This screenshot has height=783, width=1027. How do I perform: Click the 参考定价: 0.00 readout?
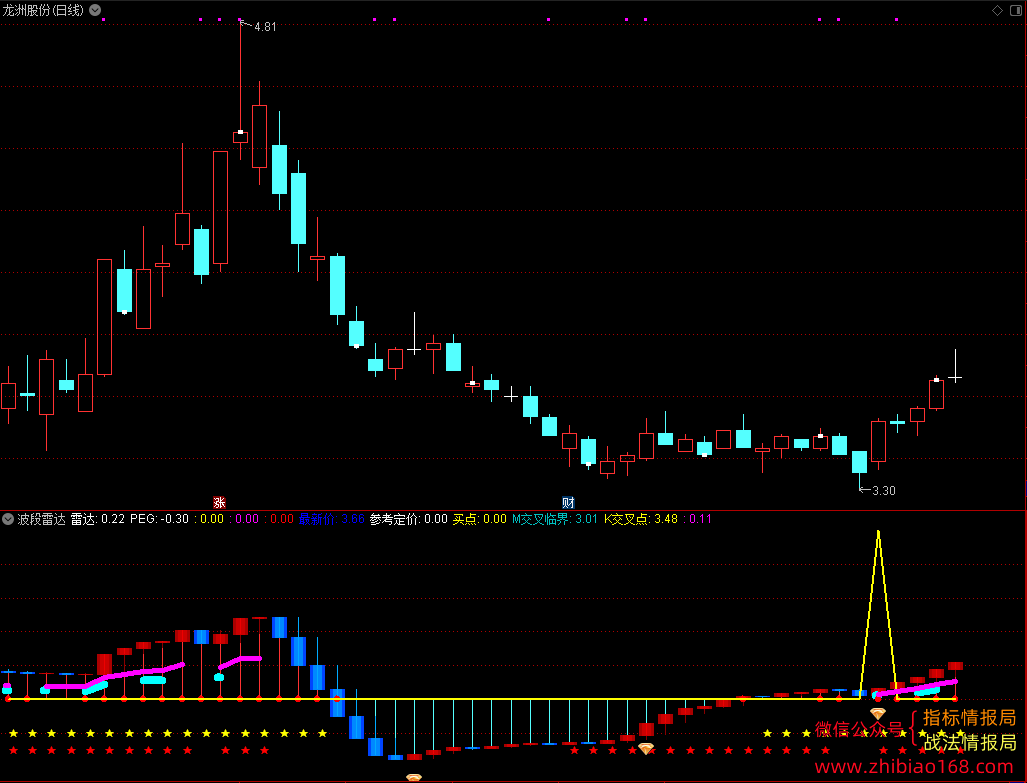[x=409, y=519]
